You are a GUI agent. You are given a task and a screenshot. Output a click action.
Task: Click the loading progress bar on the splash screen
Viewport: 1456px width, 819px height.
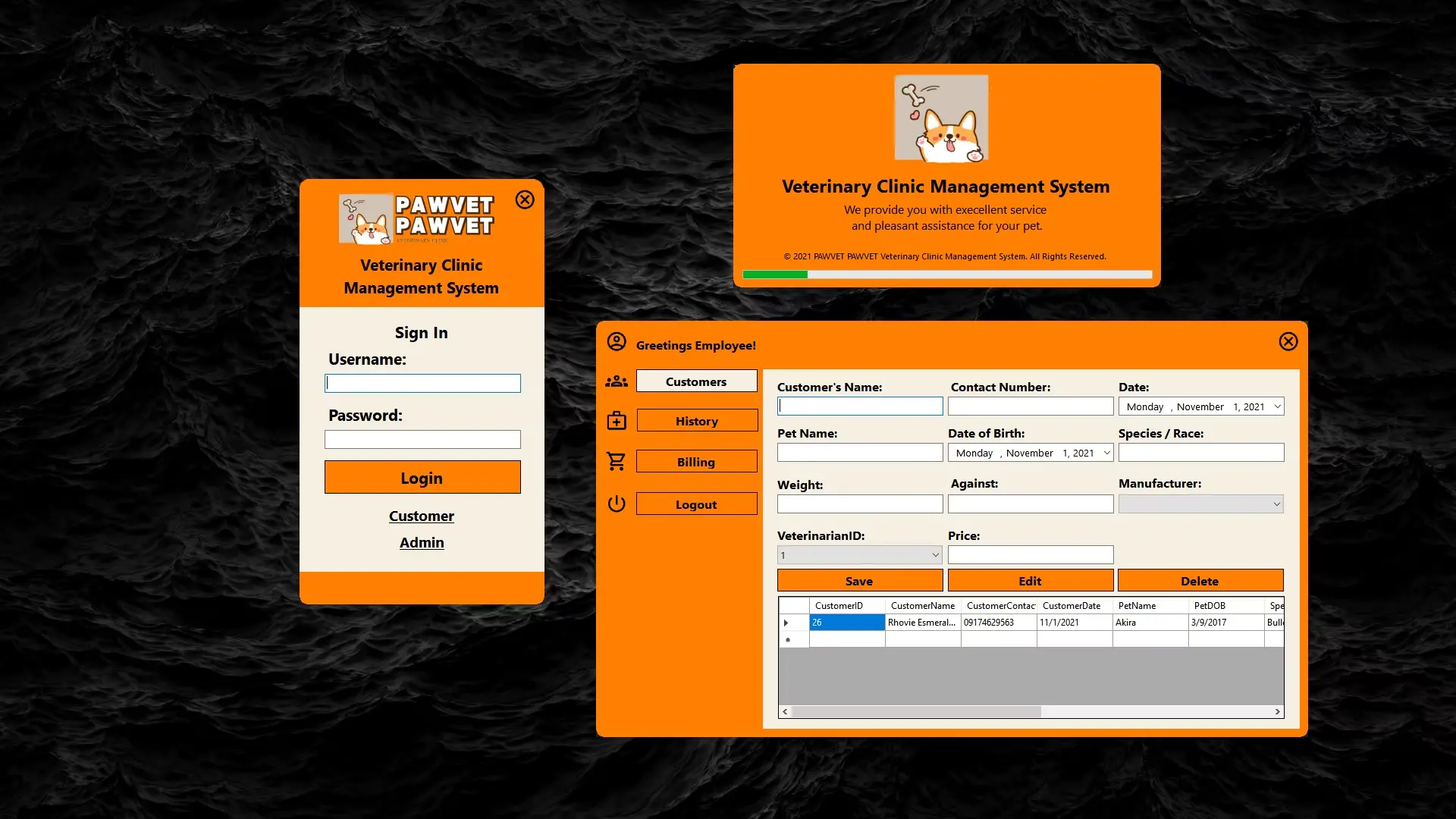(x=946, y=275)
